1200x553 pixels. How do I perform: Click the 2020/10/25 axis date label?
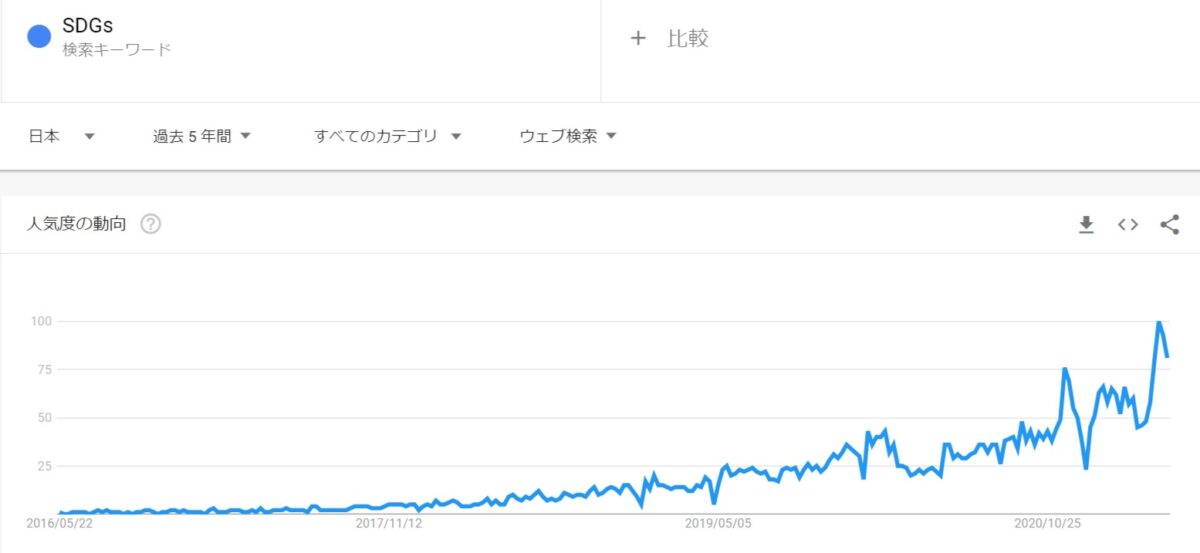1048,522
